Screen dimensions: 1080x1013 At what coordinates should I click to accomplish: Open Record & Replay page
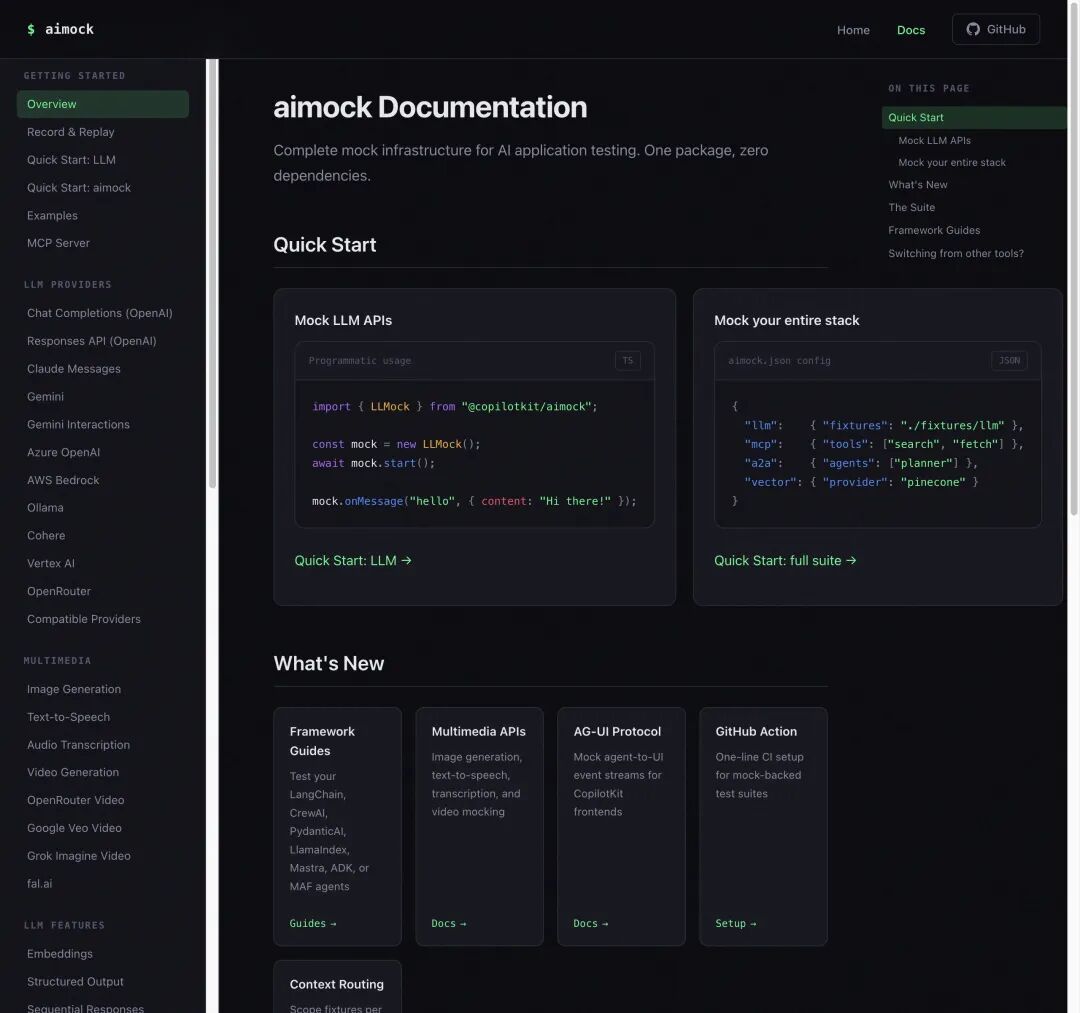103,132
